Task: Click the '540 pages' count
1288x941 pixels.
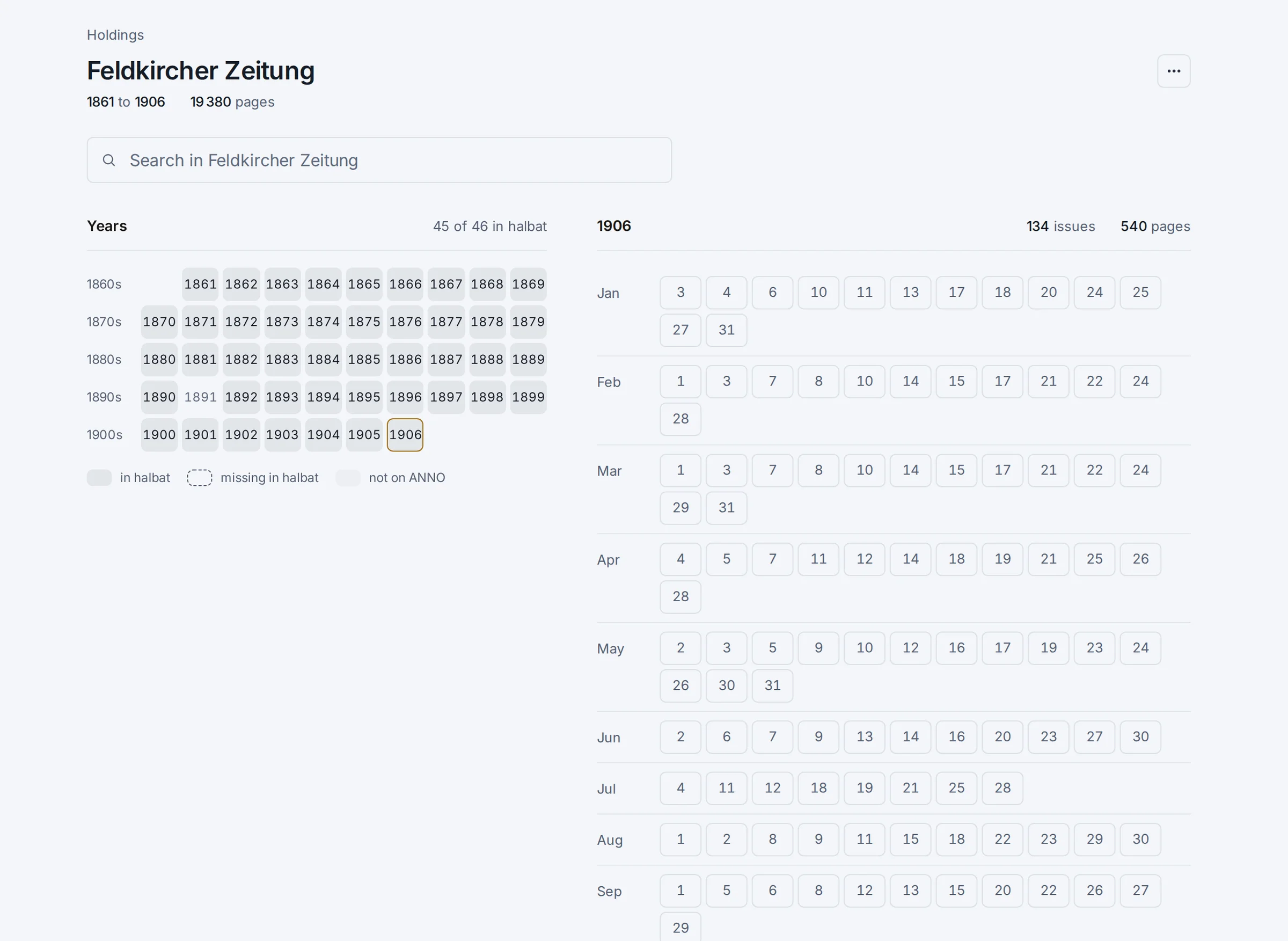Action: tap(1155, 226)
